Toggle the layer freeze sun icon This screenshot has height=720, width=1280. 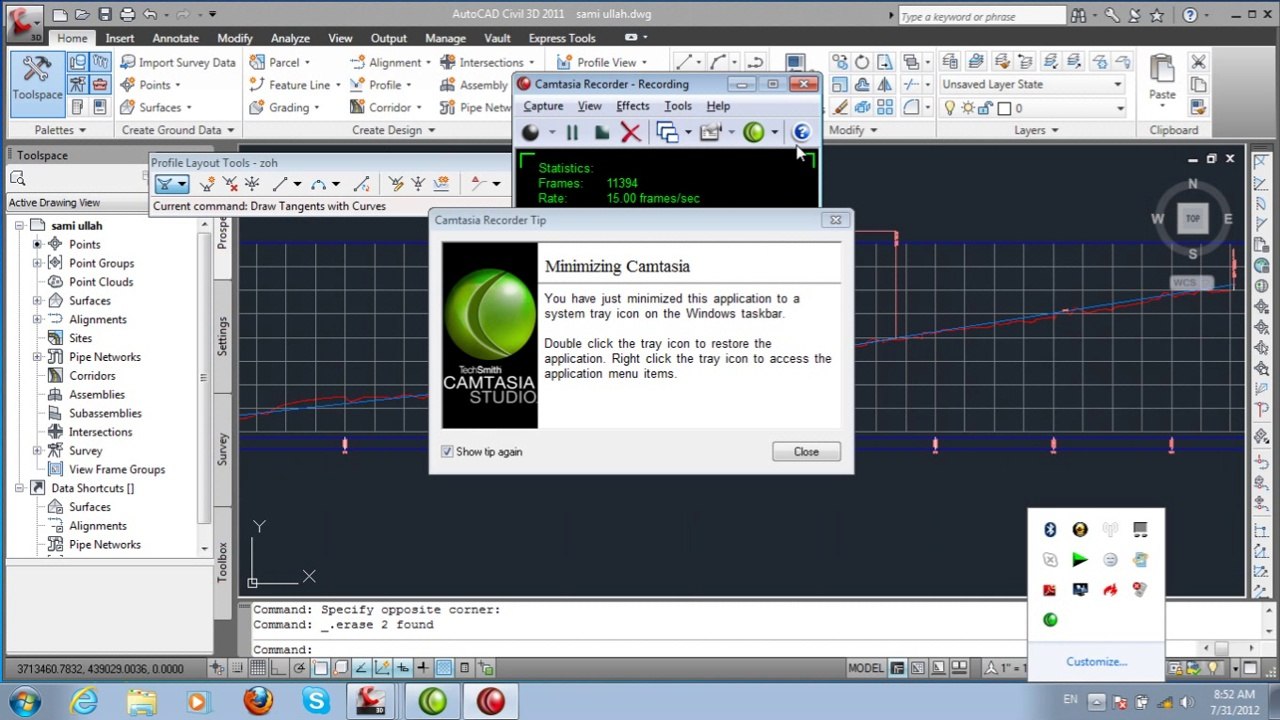(968, 108)
